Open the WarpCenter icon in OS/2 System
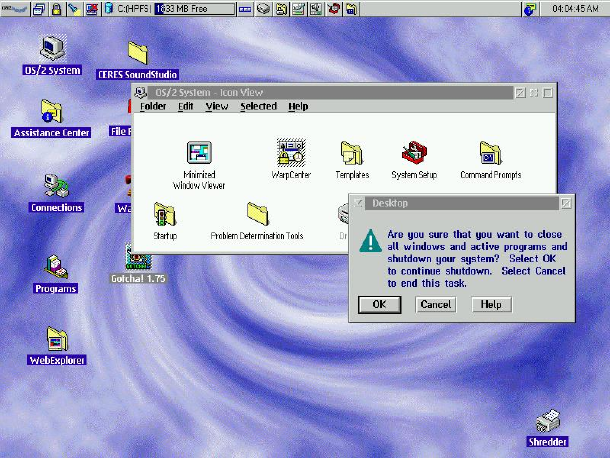This screenshot has width=610, height=458. [291, 159]
